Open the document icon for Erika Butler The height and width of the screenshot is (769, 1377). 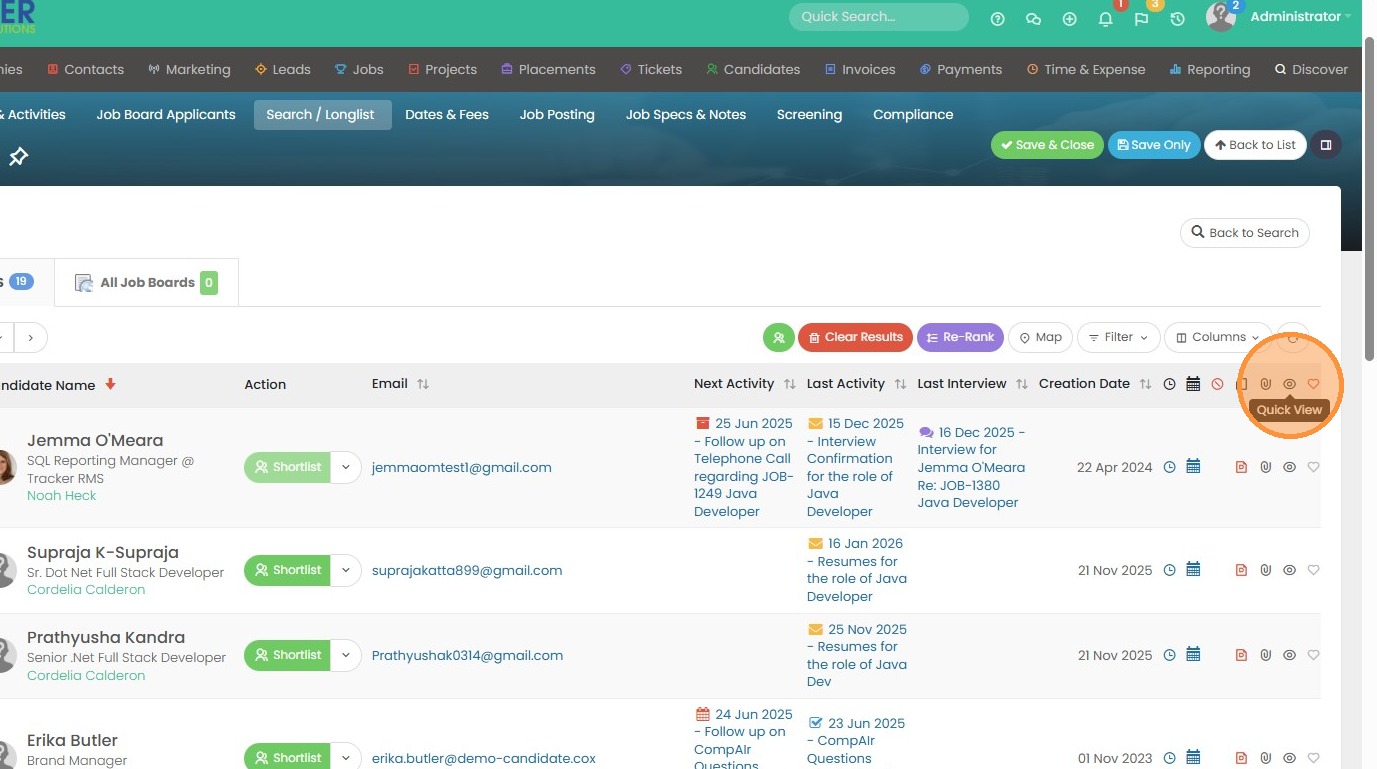(x=1241, y=758)
